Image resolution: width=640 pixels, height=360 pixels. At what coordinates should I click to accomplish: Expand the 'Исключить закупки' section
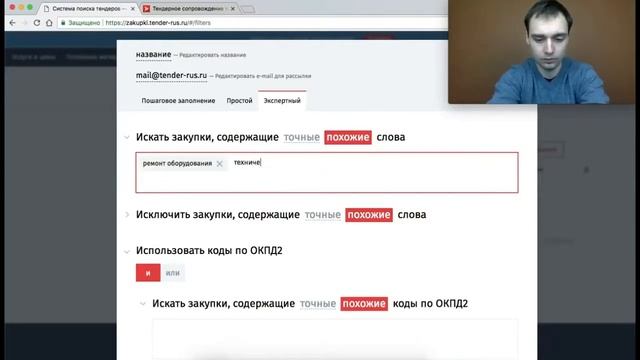pos(127,215)
